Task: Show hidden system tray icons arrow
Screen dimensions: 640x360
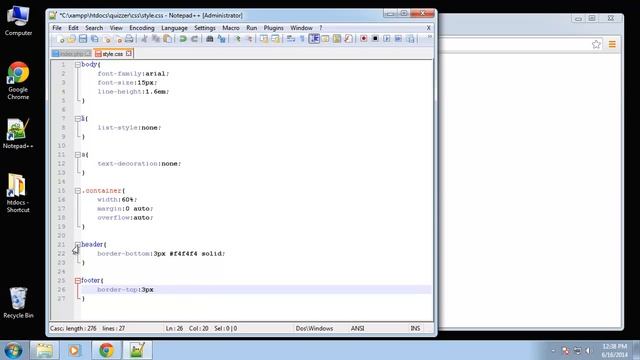Action: pos(553,350)
